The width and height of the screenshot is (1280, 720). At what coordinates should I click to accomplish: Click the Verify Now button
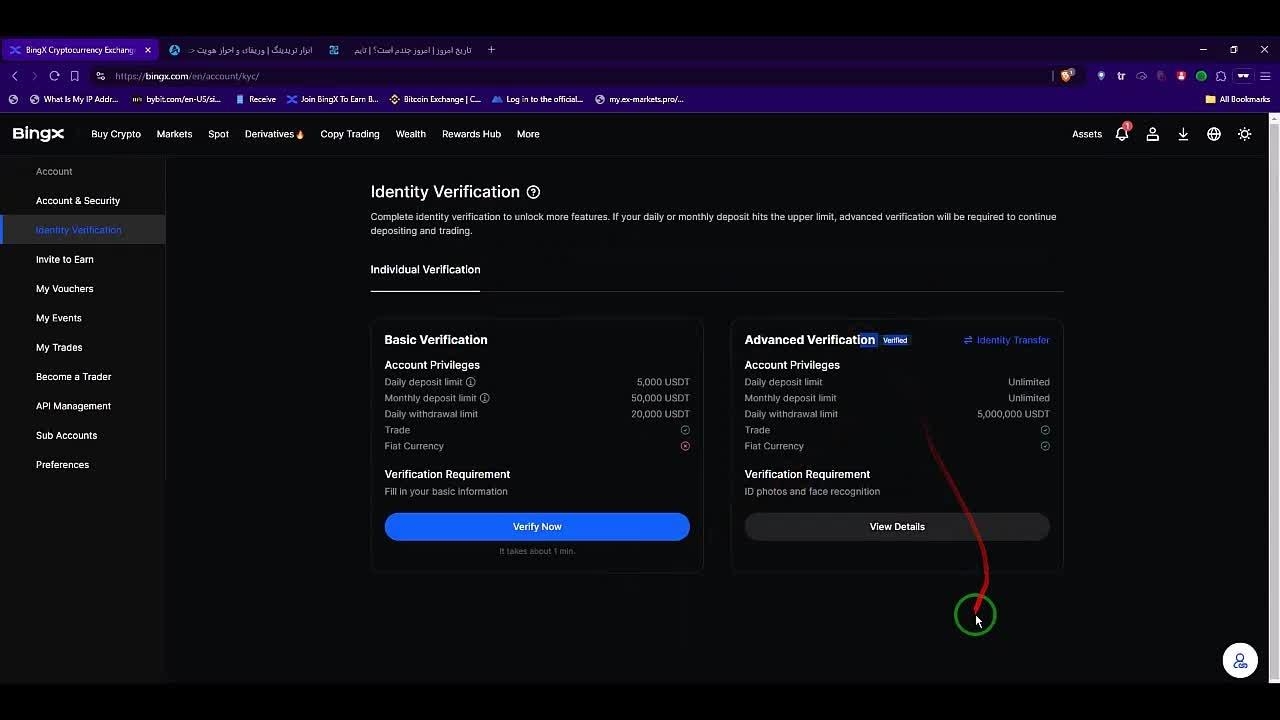(x=537, y=527)
